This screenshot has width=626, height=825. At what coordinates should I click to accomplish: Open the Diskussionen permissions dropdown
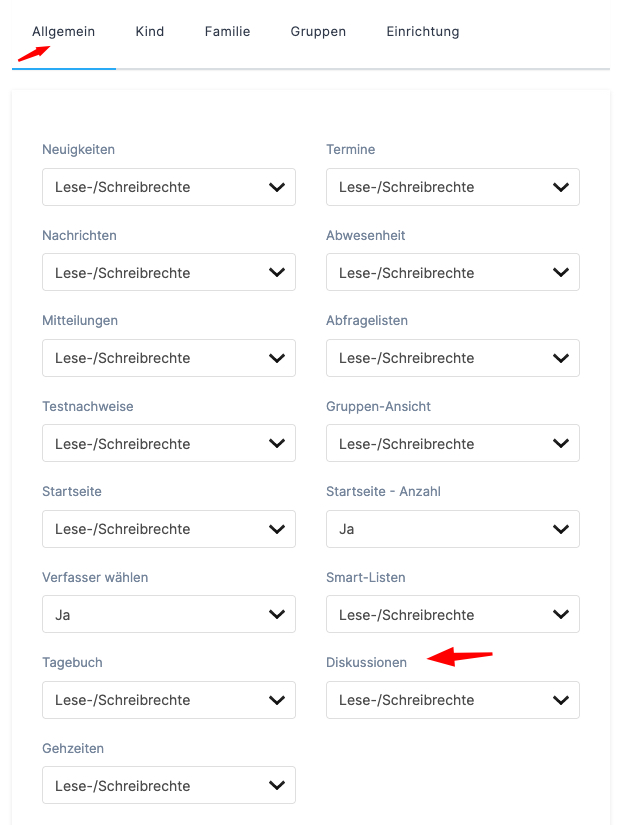pos(453,700)
